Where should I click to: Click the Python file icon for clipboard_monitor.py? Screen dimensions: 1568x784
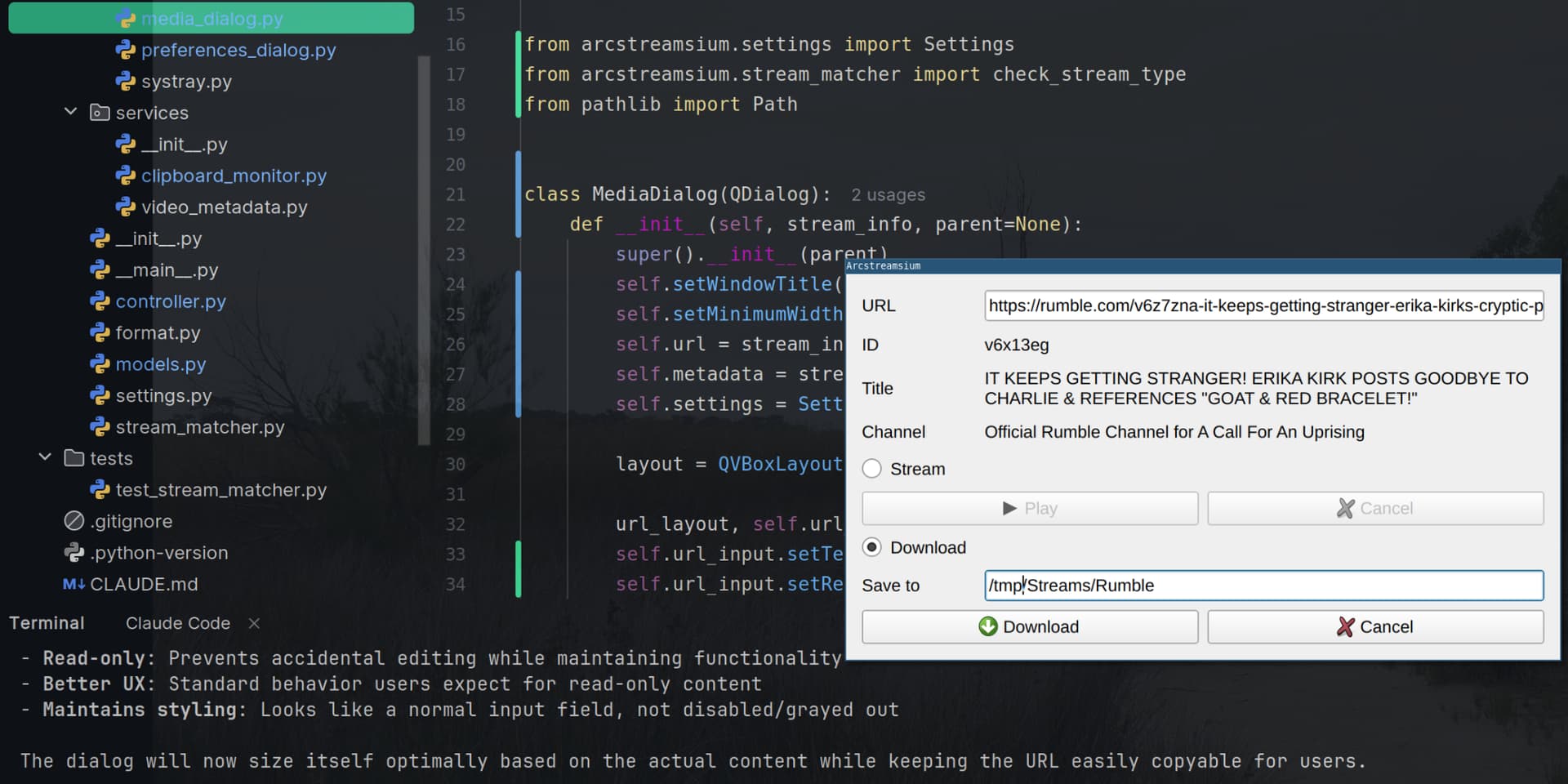125,176
